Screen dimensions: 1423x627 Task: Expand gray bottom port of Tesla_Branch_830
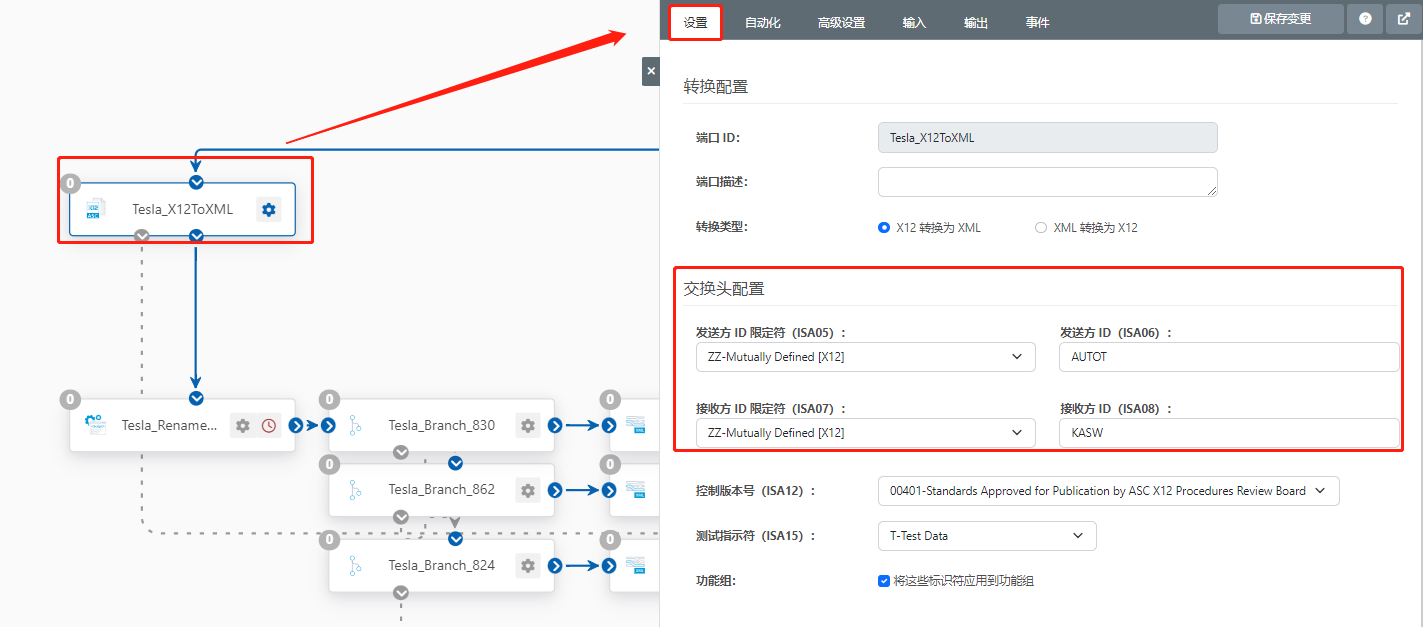(401, 452)
